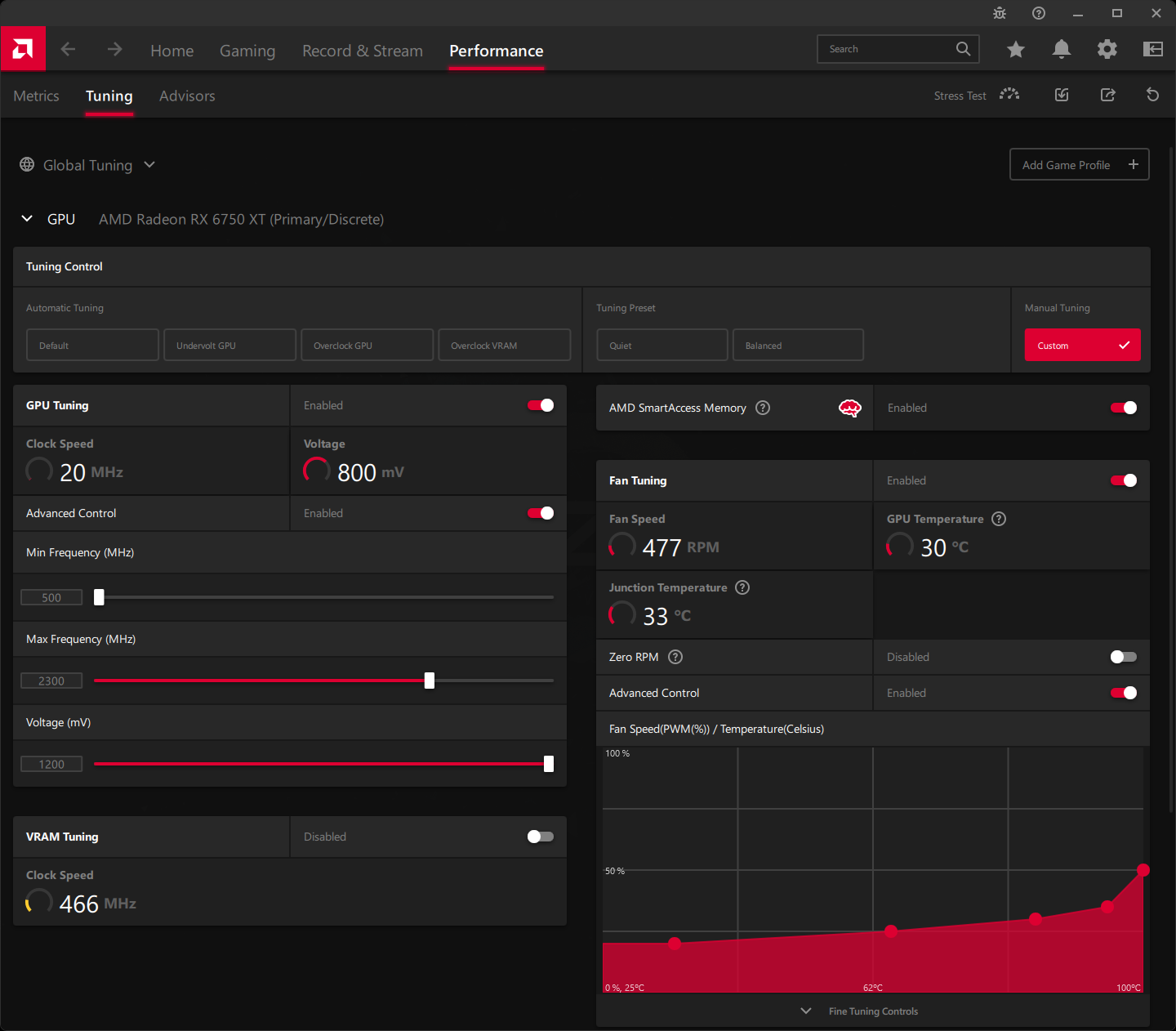Open settings gear icon
1176x1031 pixels.
[x=1107, y=50]
